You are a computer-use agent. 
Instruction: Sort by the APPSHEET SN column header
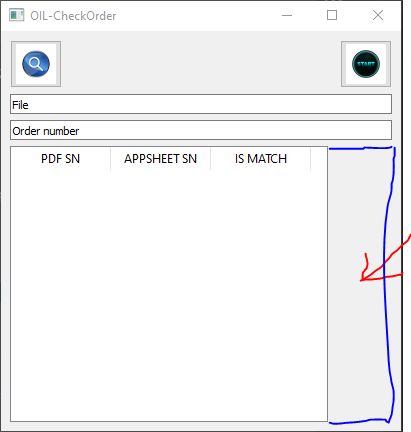160,159
